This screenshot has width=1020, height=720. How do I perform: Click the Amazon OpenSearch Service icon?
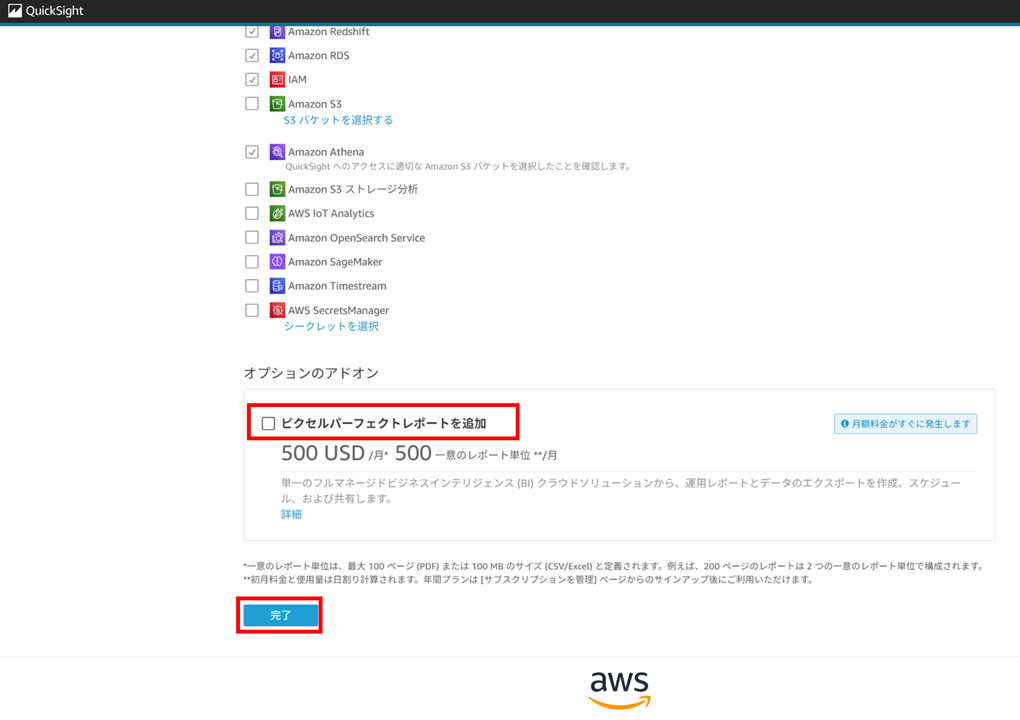277,237
